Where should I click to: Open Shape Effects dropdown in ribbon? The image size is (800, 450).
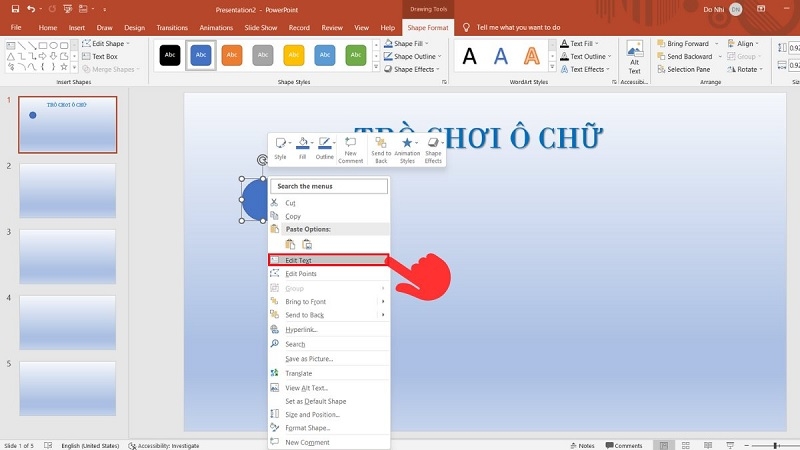point(411,69)
